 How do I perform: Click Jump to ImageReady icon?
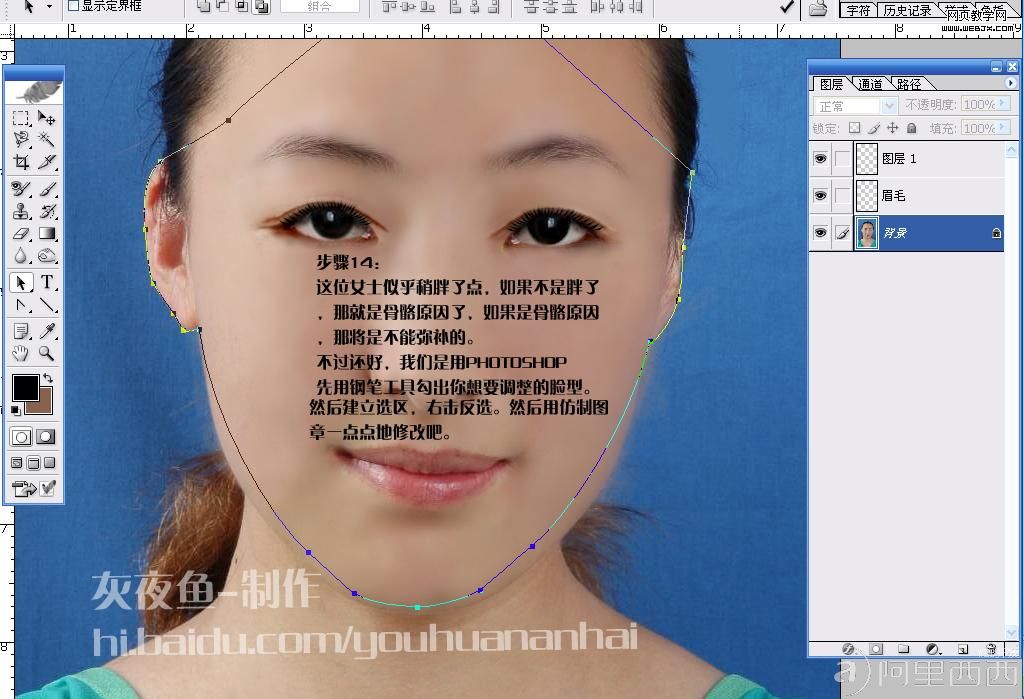point(33,489)
